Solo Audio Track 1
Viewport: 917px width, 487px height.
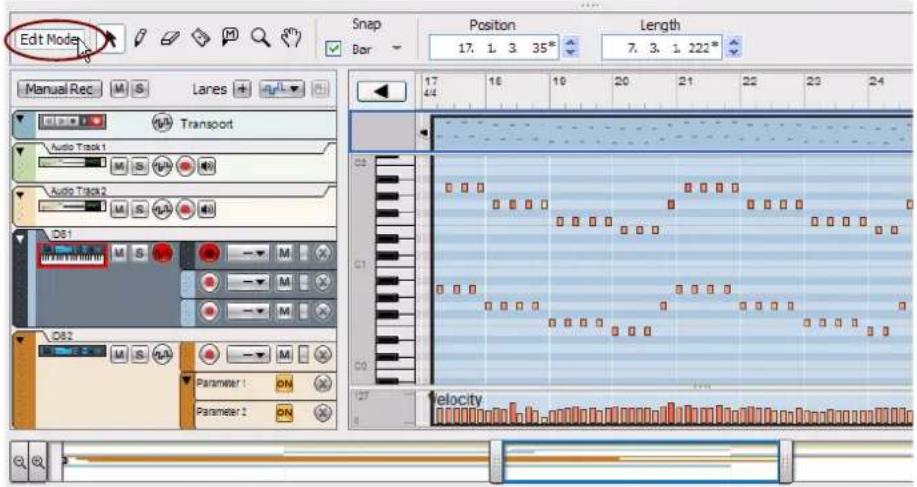pyautogui.click(x=139, y=167)
